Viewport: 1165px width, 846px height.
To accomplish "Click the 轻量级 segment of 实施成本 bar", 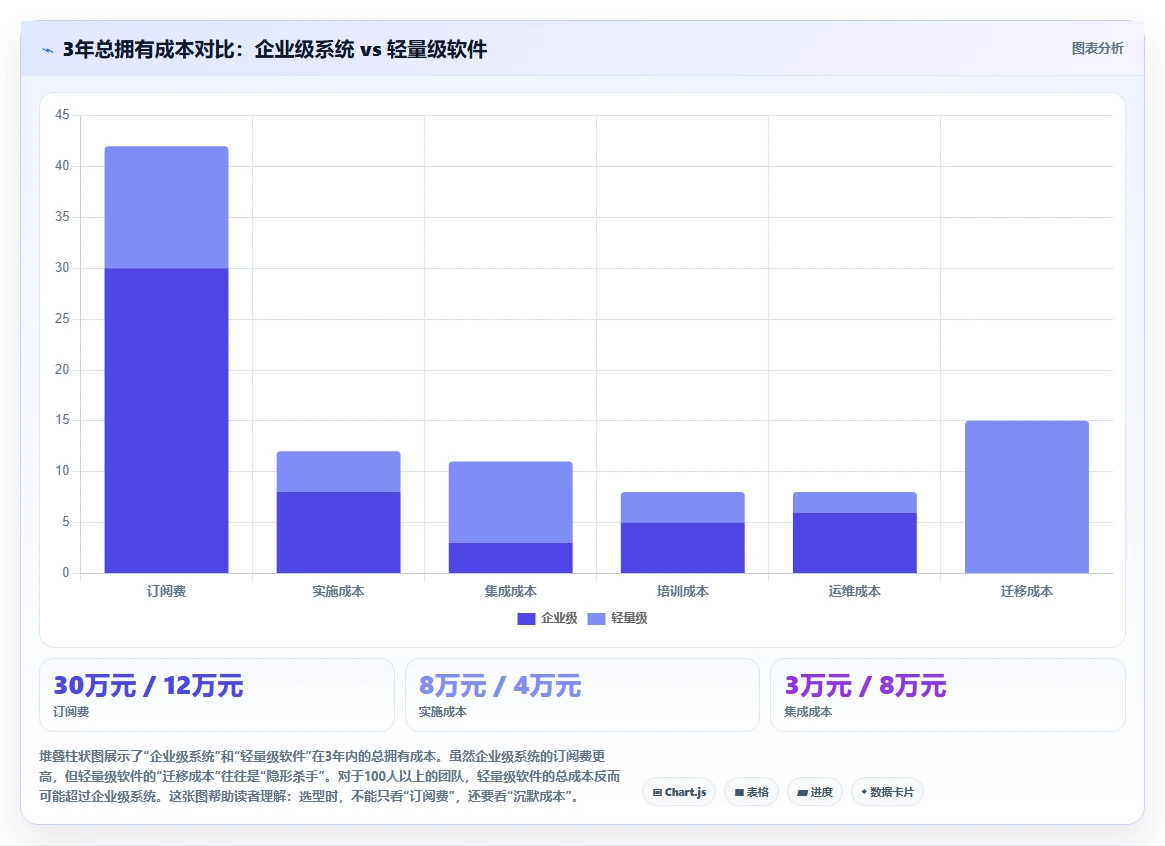I will click(338, 472).
